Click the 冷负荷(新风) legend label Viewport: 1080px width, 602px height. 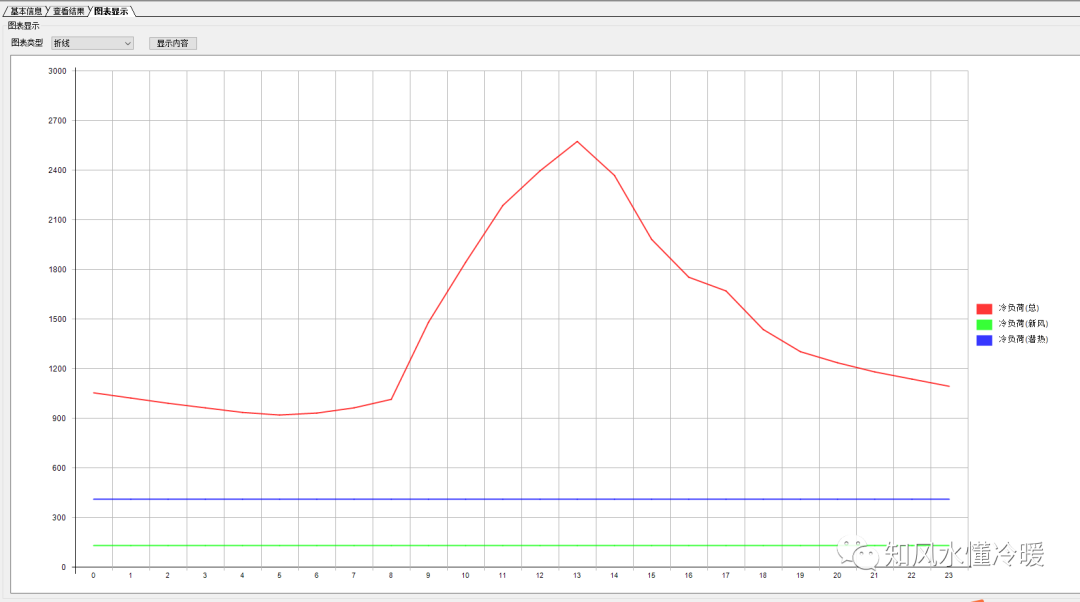click(1023, 323)
